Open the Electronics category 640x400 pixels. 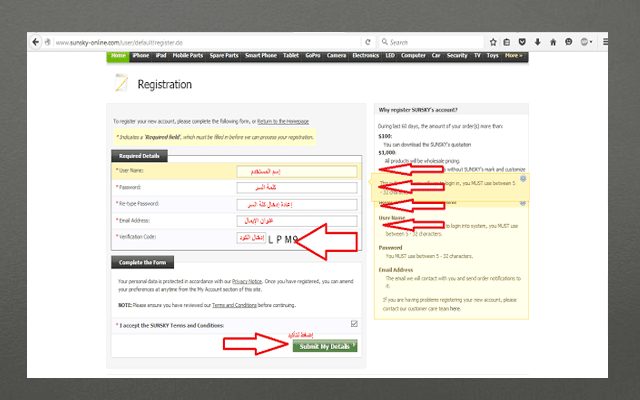(366, 56)
